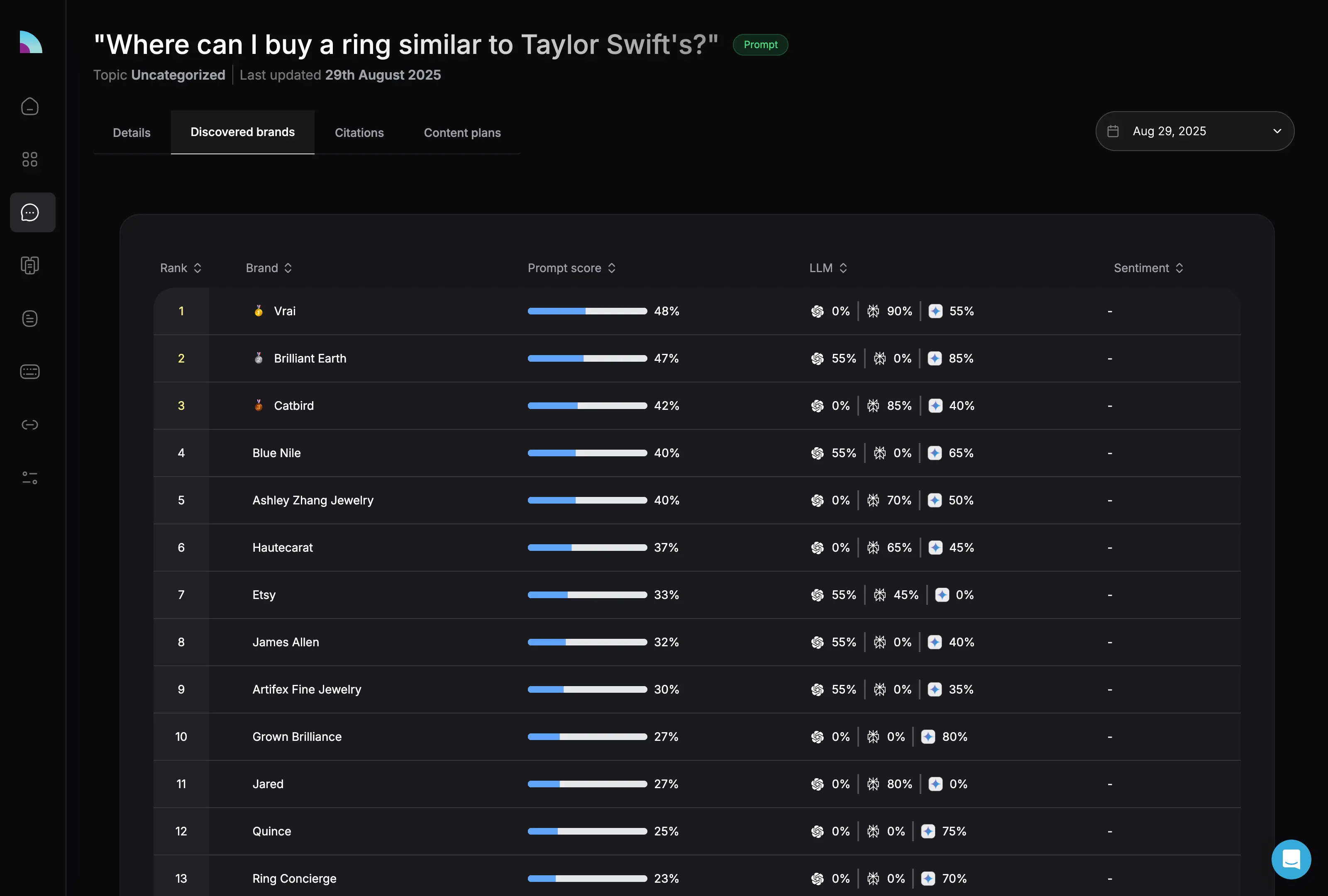
Task: Sort table by Prompt score column
Action: [571, 268]
